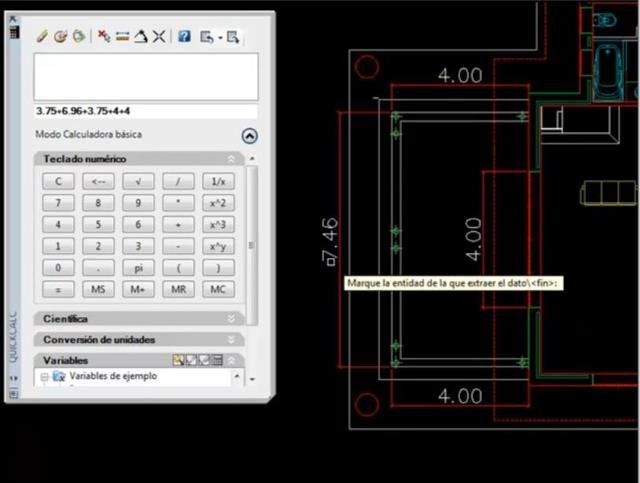Viewport: 640px width, 483px height.
Task: Click the number 1 key
Action: (x=58, y=246)
